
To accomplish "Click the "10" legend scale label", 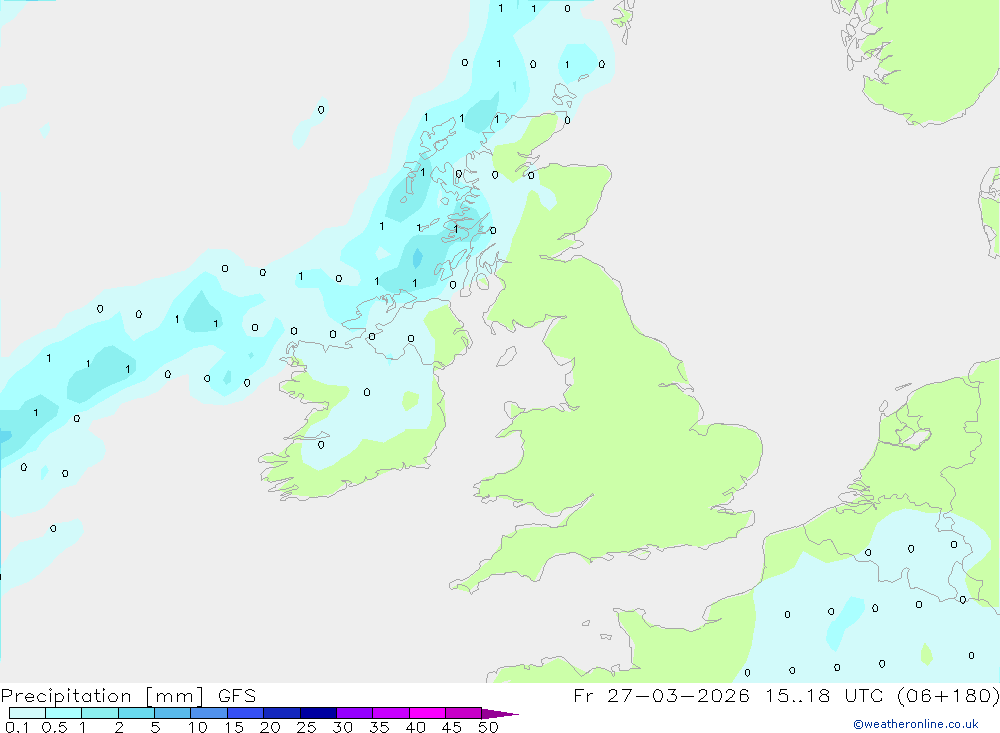I will 198,727.
